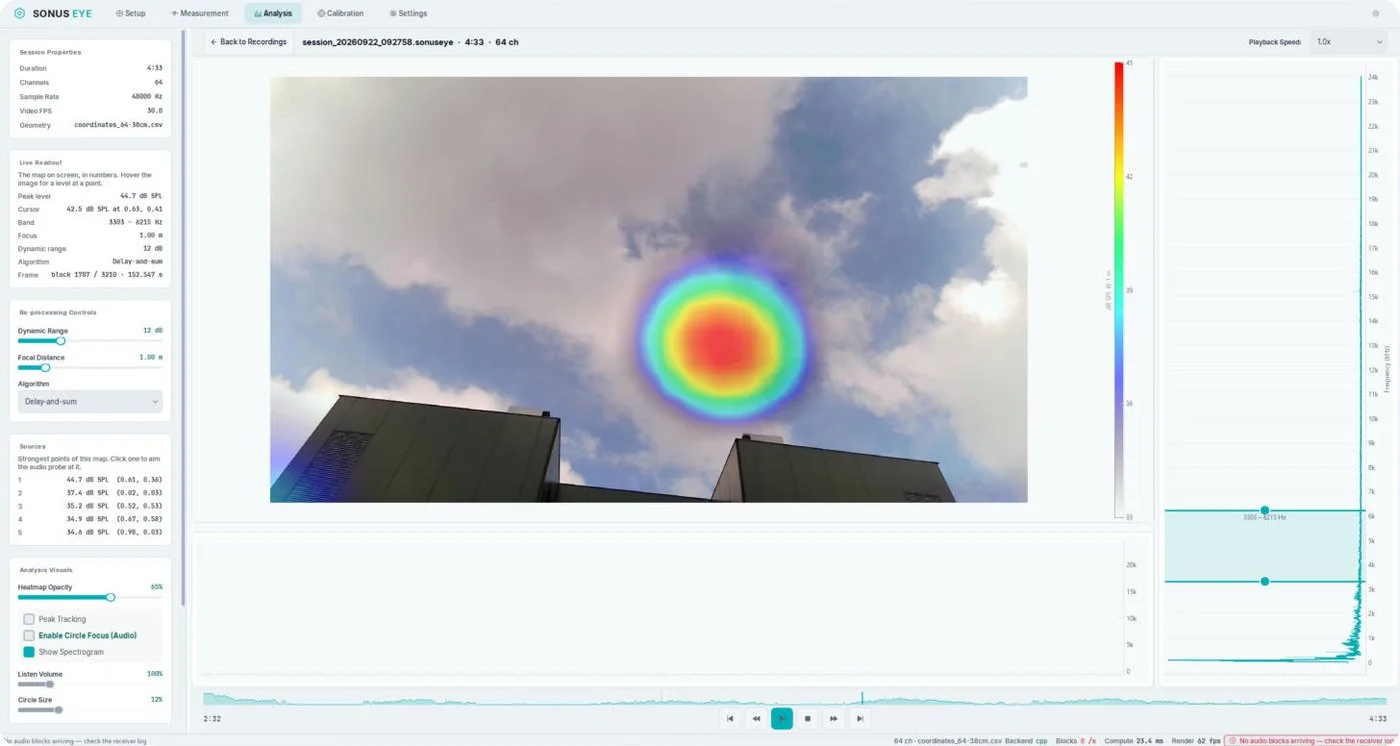Toggle Enable Circle Focus (Audio) checkbox
The image size is (1400, 746).
click(x=29, y=635)
